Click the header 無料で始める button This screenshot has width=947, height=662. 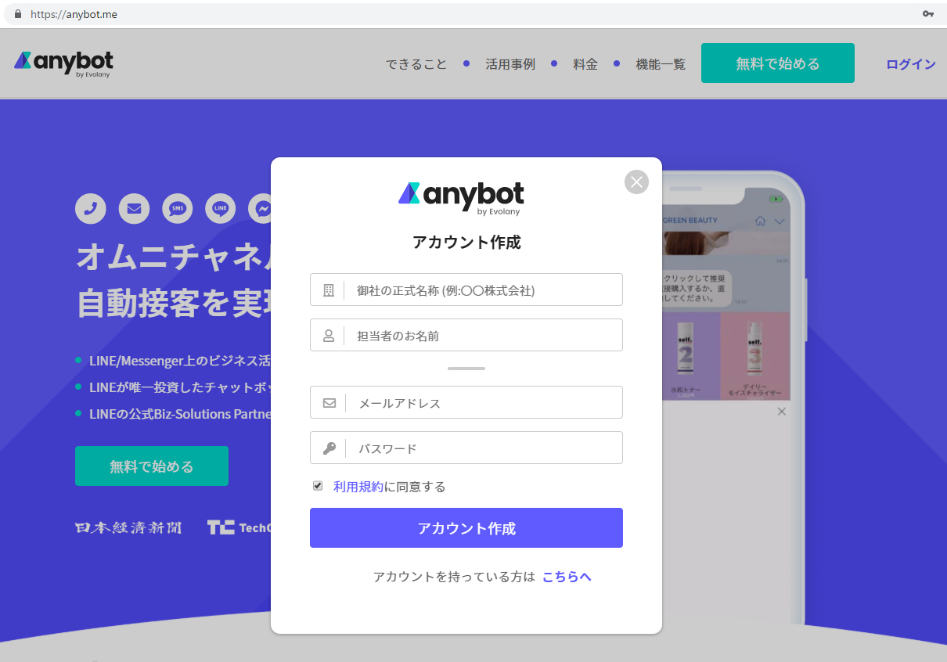tap(778, 63)
